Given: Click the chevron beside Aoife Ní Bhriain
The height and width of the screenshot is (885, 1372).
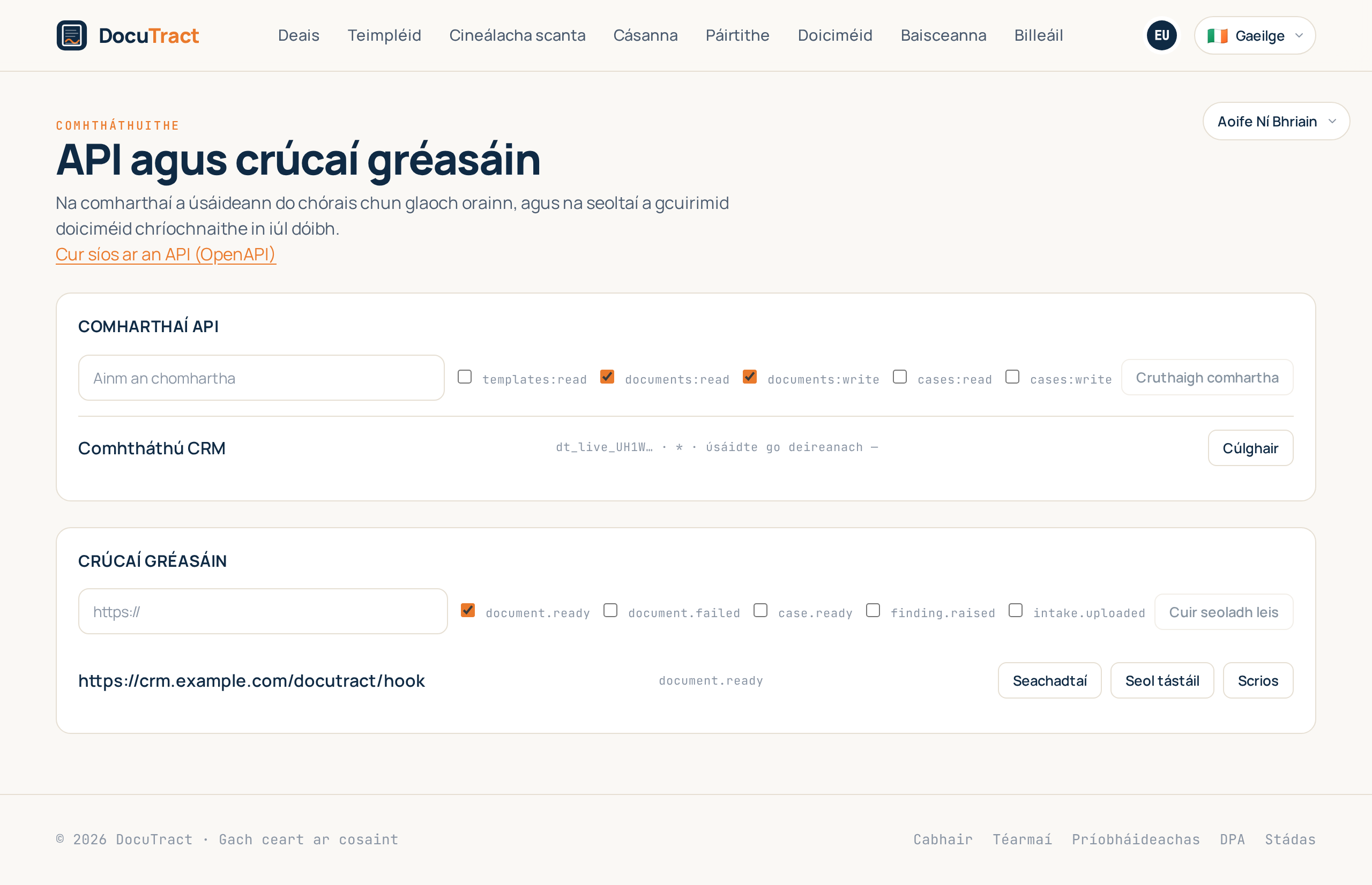Looking at the screenshot, I should [x=1332, y=121].
